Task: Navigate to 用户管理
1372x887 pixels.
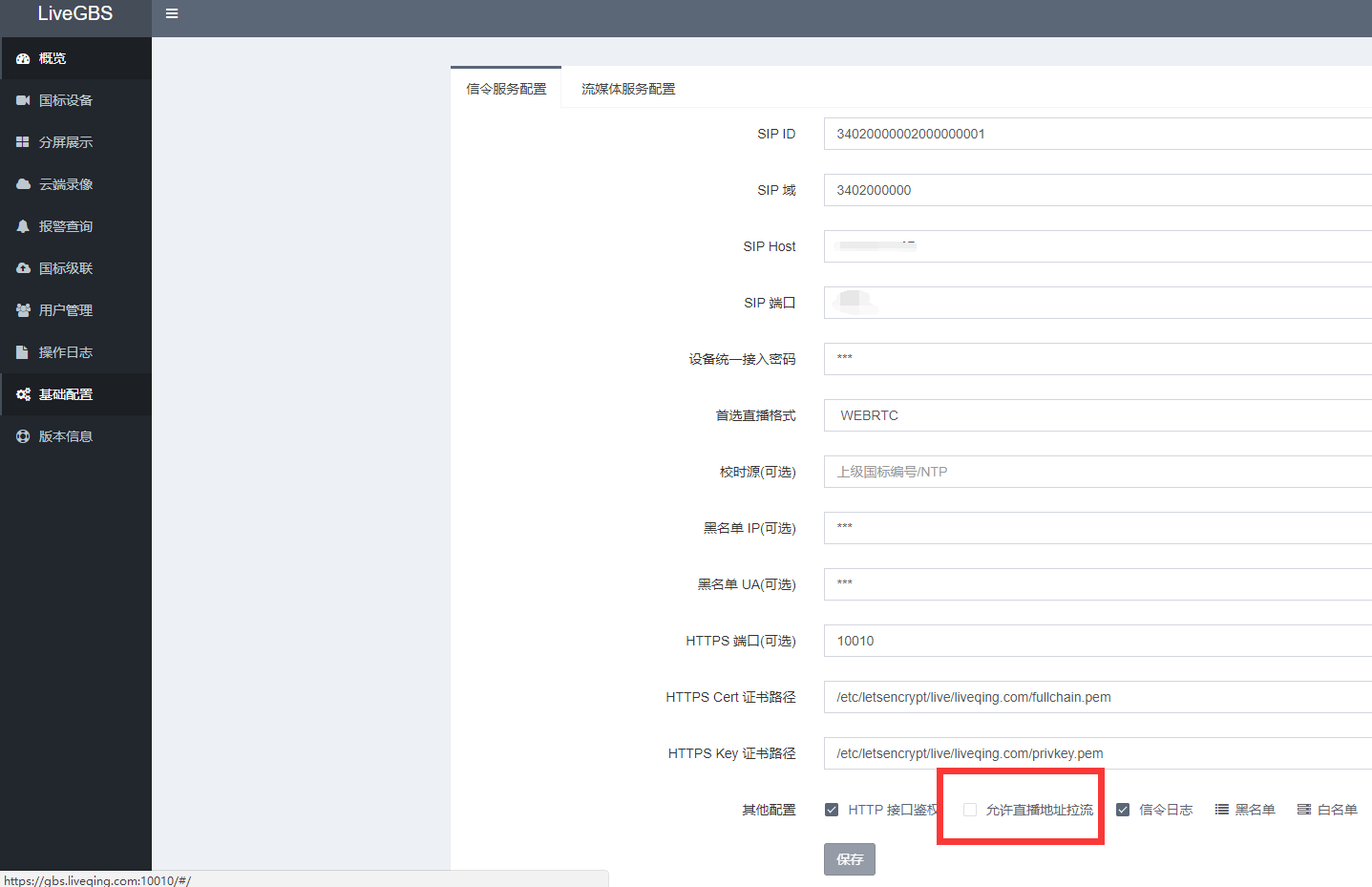Action: point(75,310)
